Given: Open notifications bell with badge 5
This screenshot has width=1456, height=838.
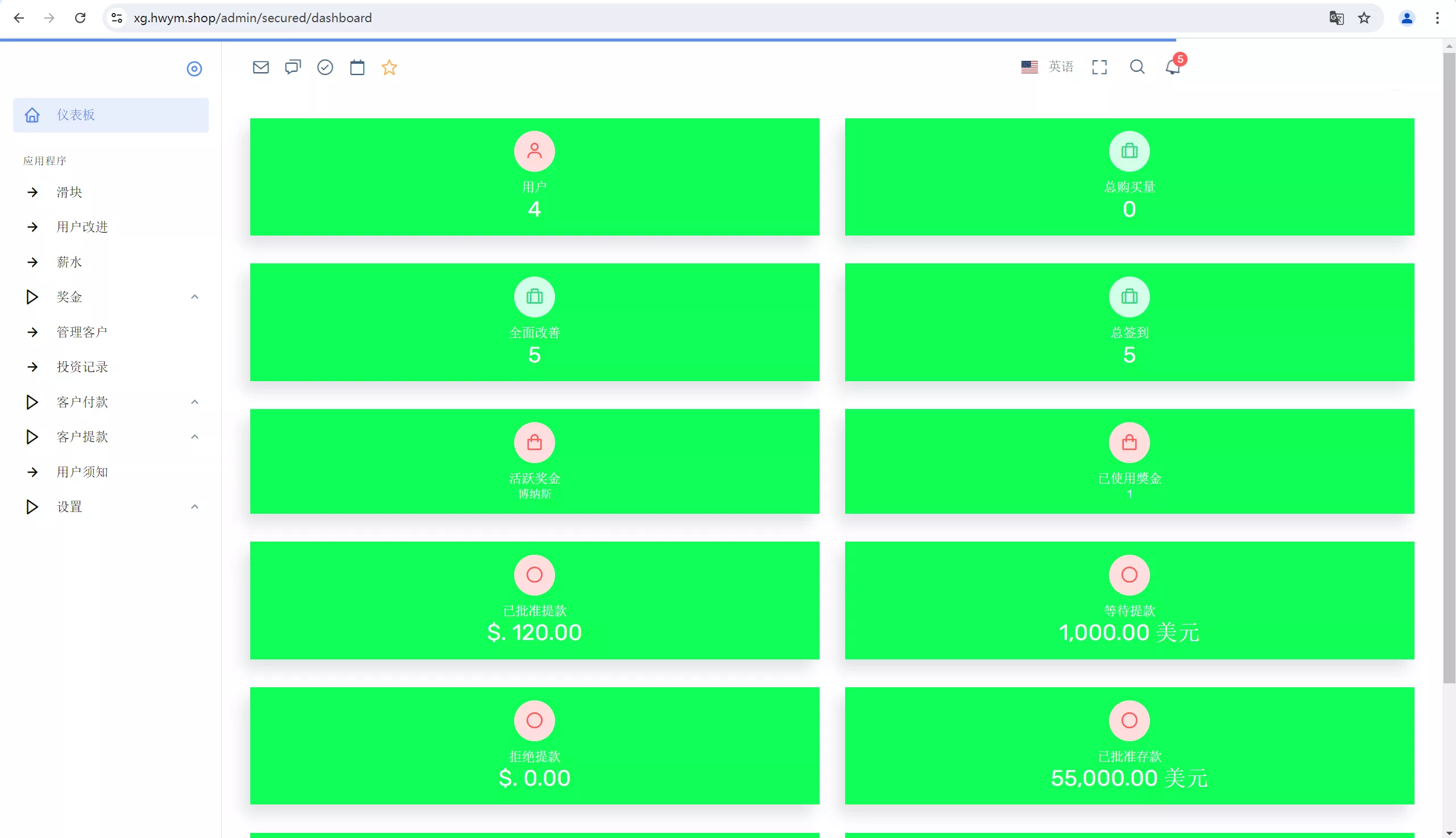Looking at the screenshot, I should (x=1172, y=67).
